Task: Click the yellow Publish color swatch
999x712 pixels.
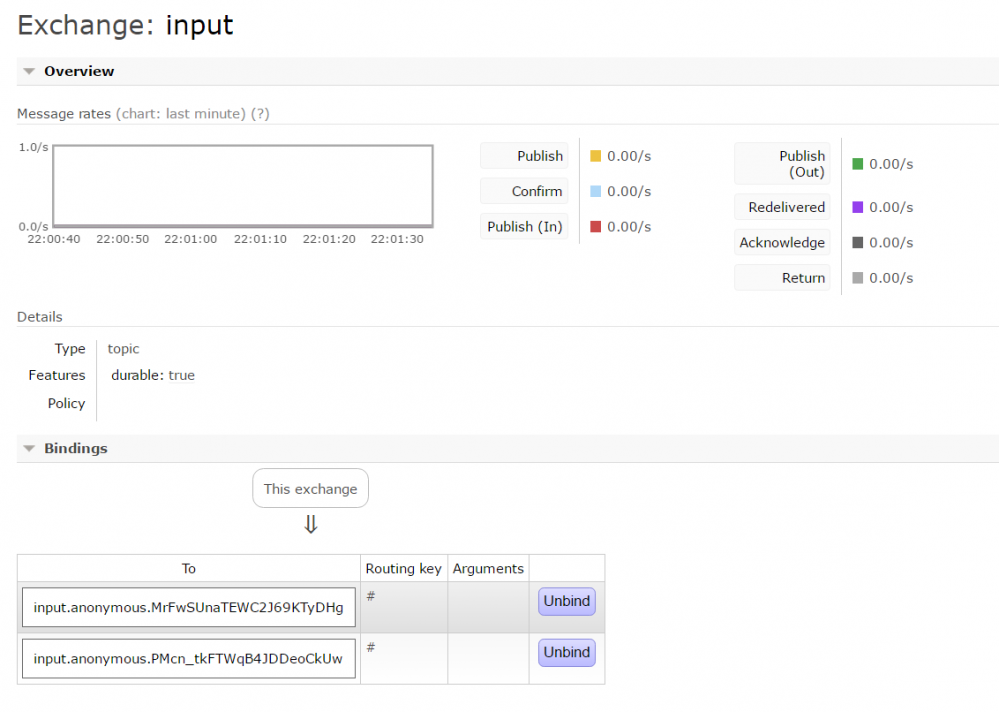Action: [x=596, y=156]
